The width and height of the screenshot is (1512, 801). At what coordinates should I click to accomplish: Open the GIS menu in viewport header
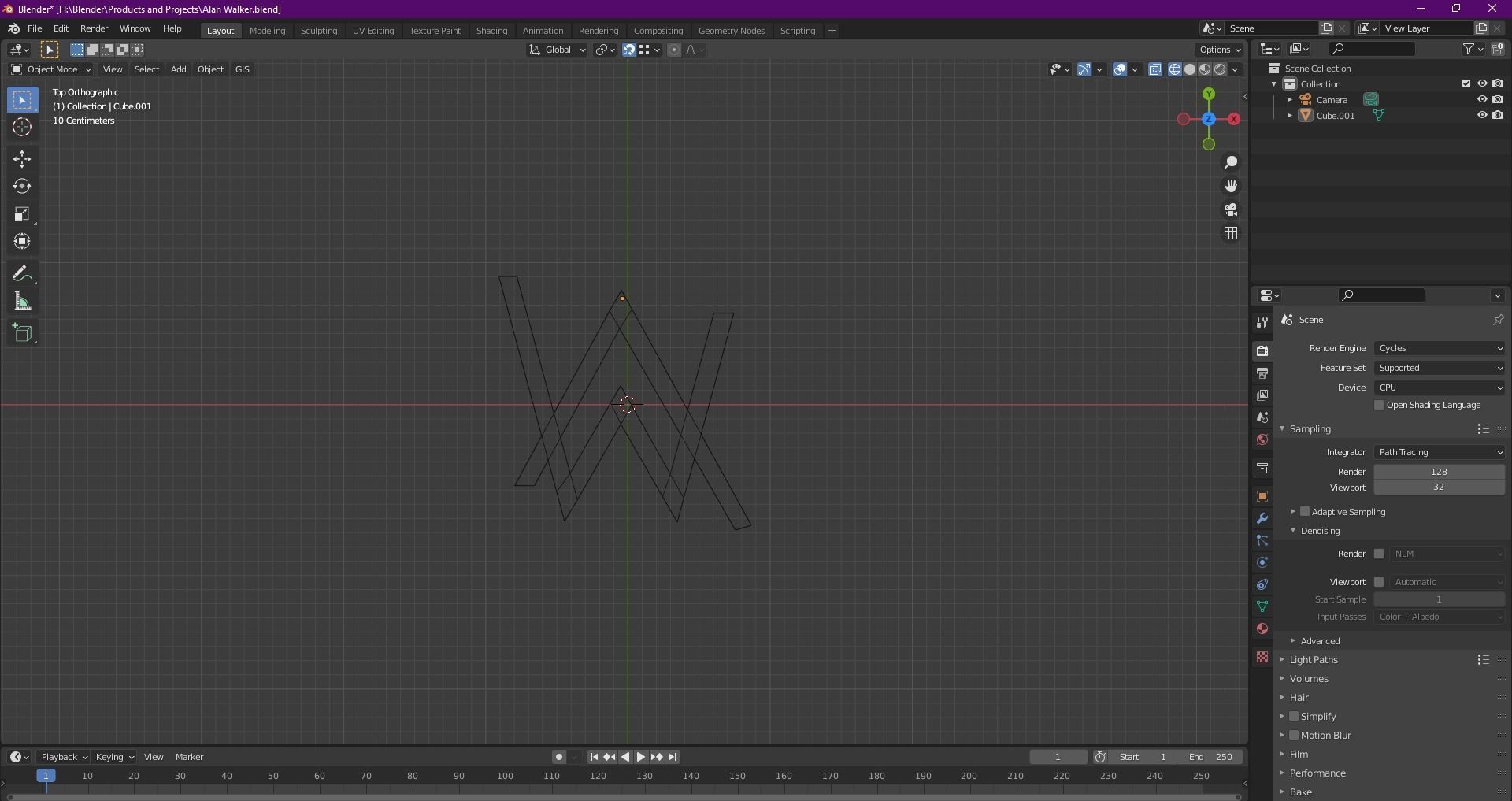(242, 69)
